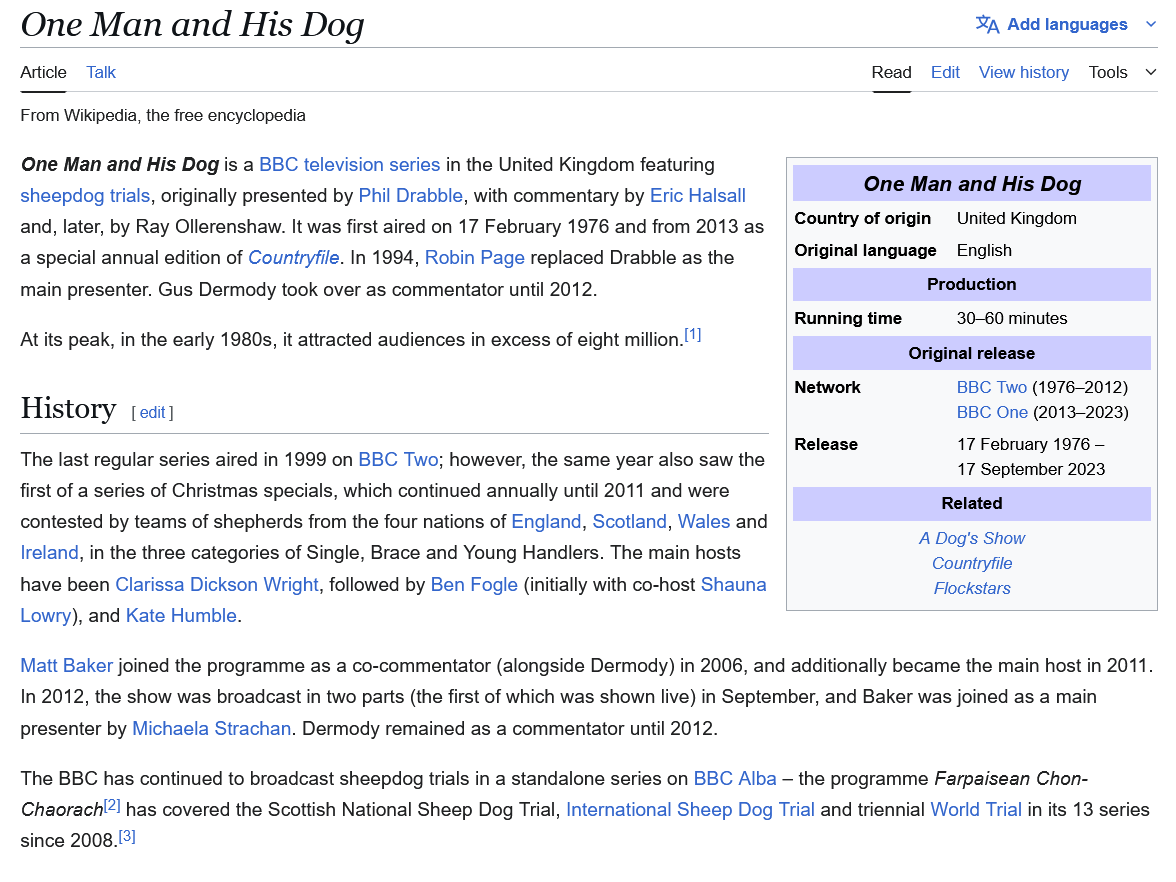The image size is (1176, 882).
Task: Open BBC Two link in infobox Network row
Action: (x=992, y=388)
